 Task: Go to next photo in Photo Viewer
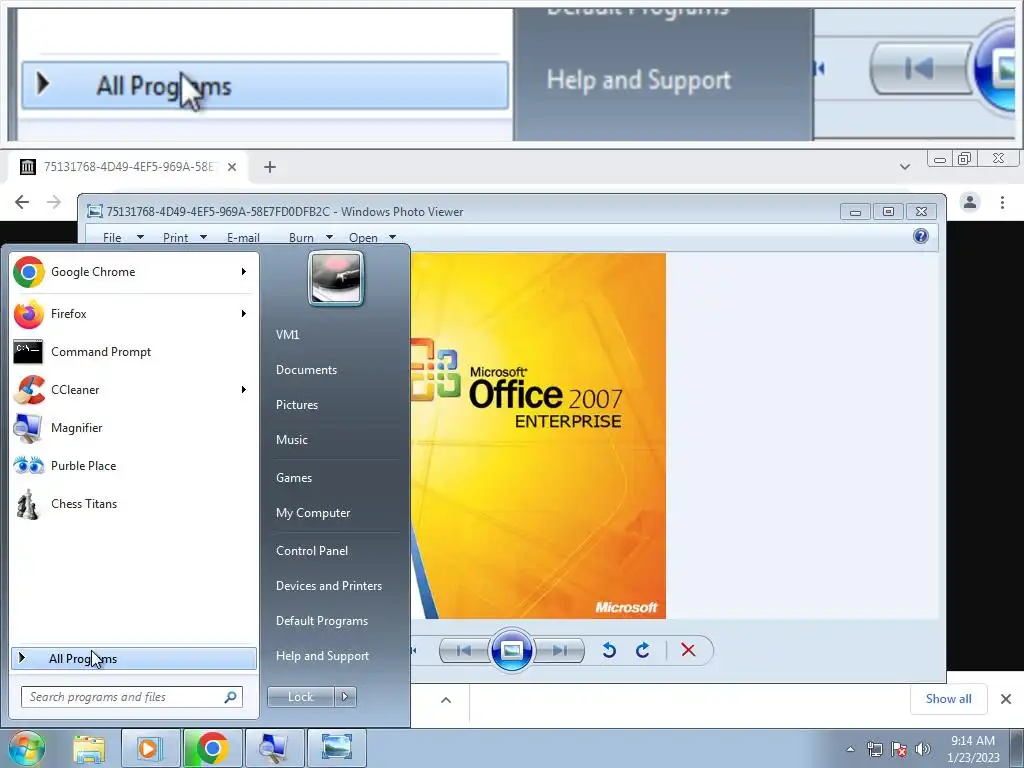pos(559,650)
